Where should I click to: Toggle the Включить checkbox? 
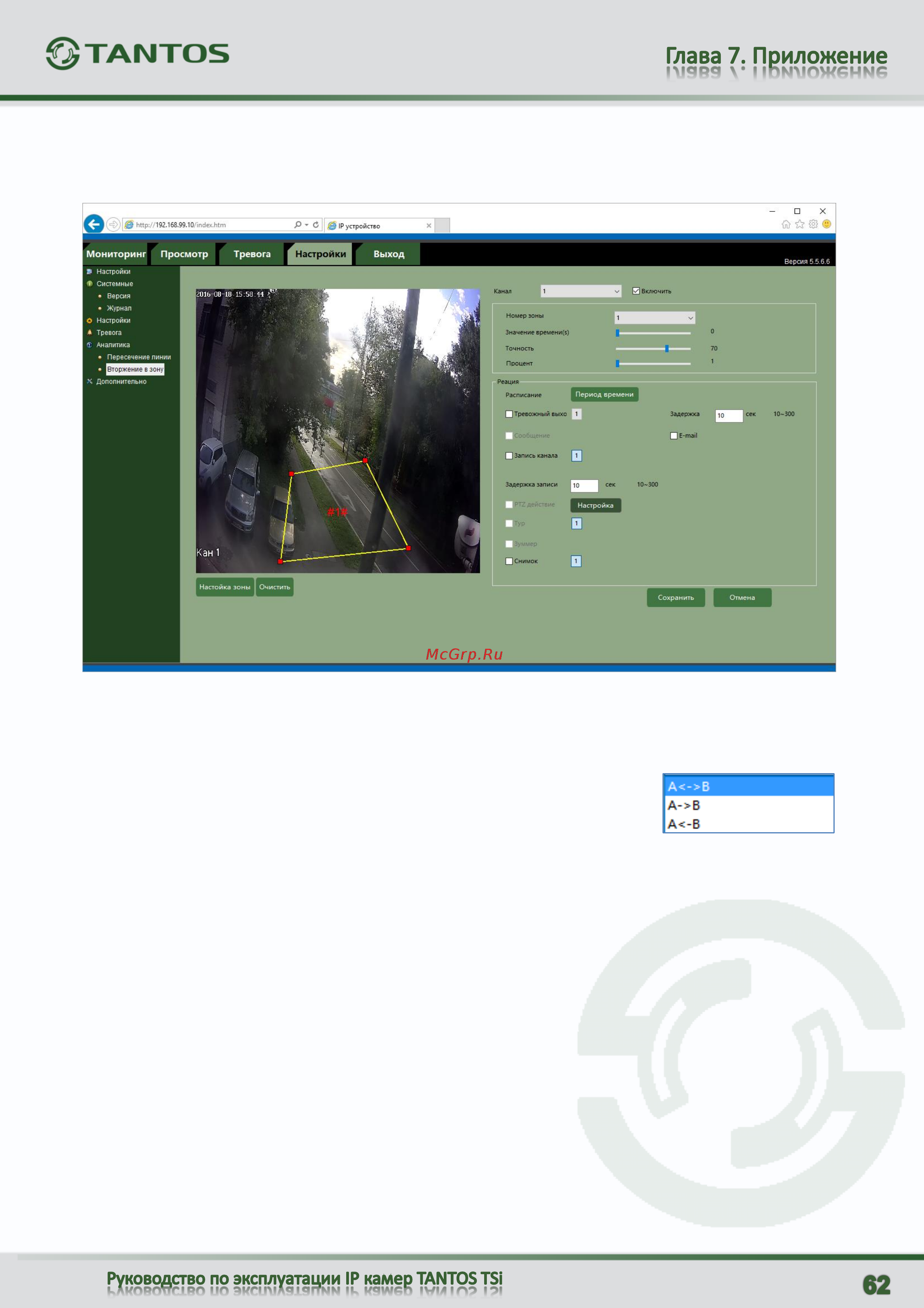point(636,291)
